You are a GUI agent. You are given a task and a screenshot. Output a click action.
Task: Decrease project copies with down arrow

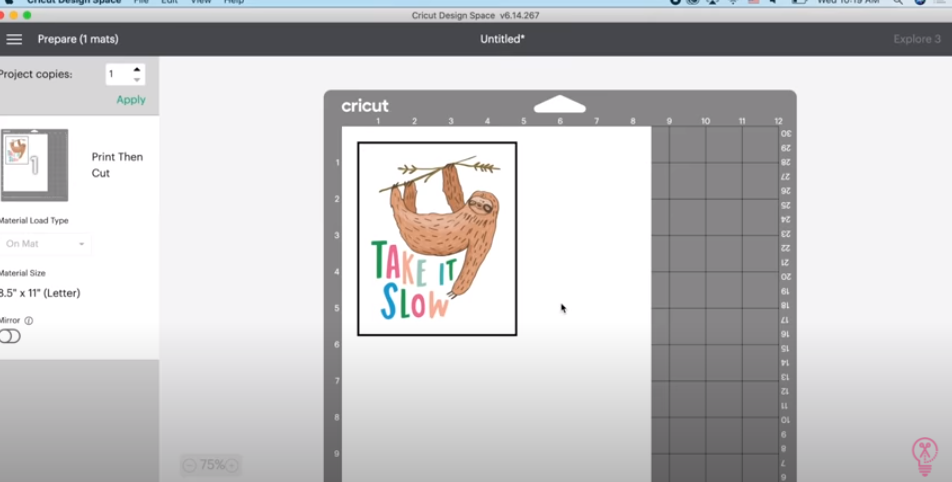point(137,80)
